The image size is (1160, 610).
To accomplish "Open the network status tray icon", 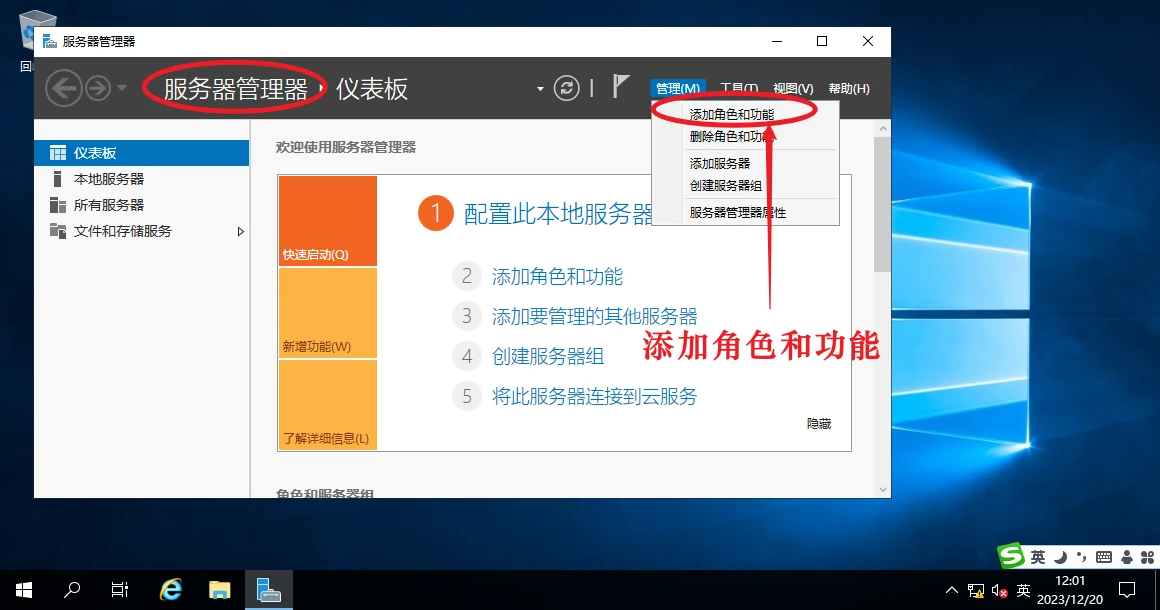I will 976,591.
